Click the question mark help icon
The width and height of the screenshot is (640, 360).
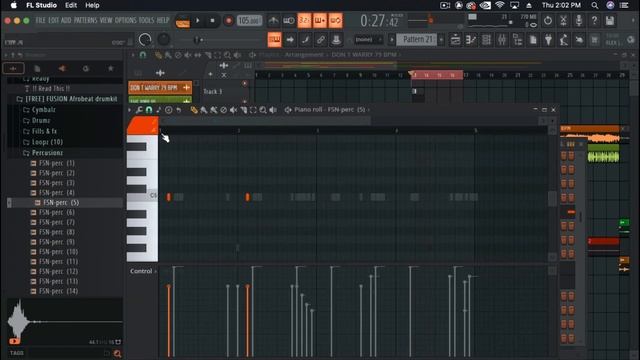(x=594, y=20)
